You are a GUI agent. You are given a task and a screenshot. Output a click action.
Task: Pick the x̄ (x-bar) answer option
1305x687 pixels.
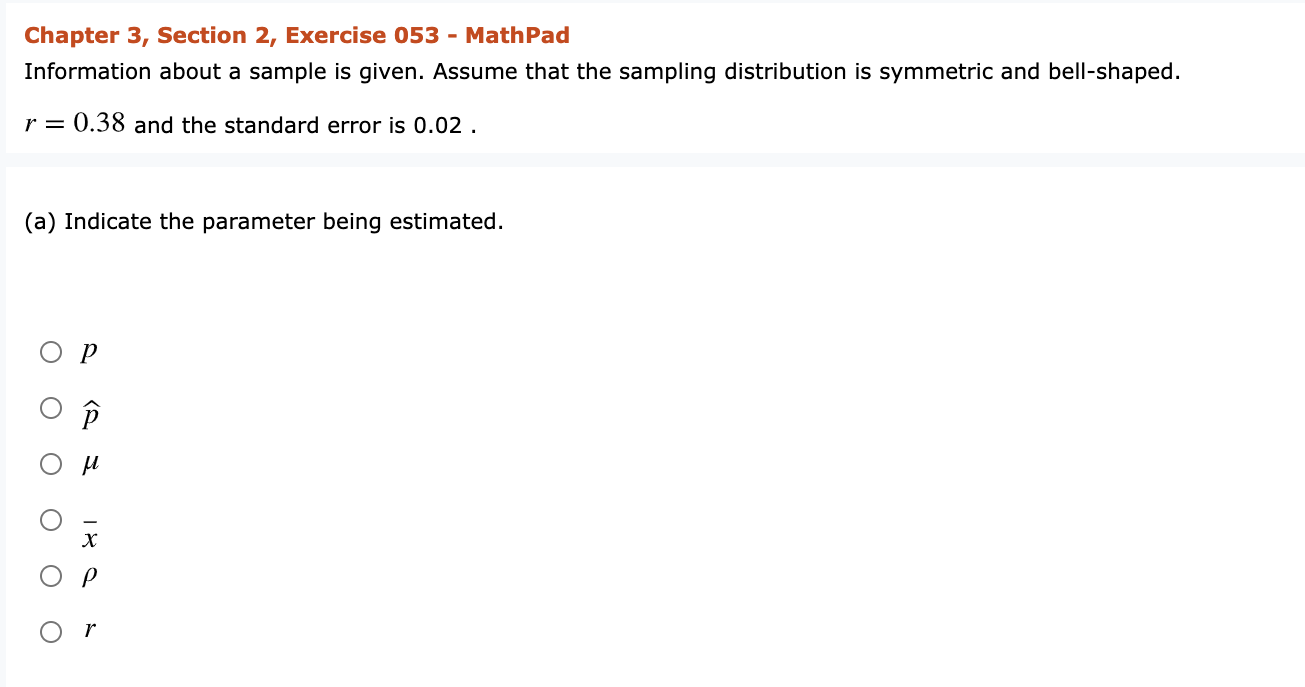pos(51,520)
